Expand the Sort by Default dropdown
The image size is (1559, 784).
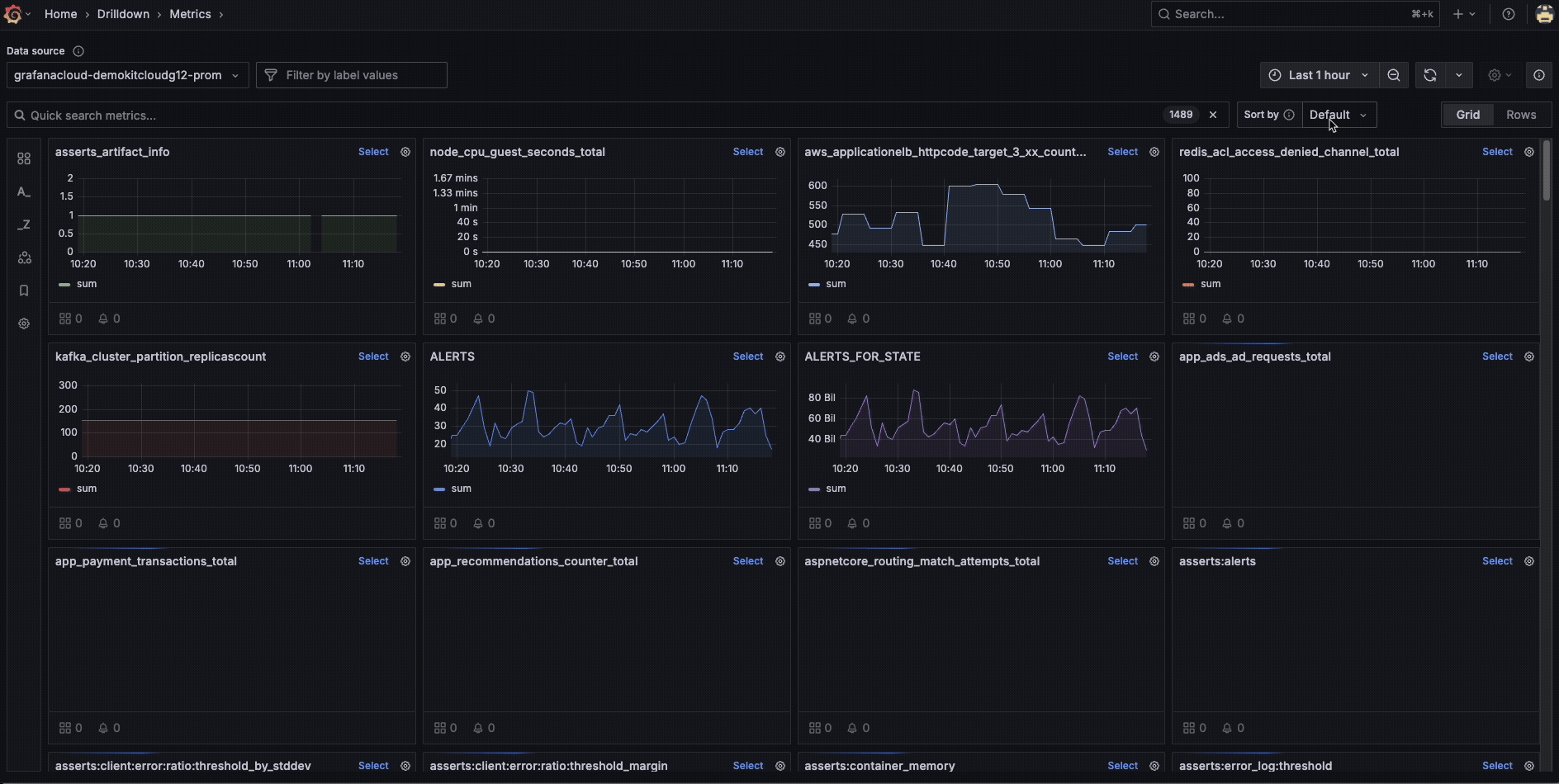1338,114
